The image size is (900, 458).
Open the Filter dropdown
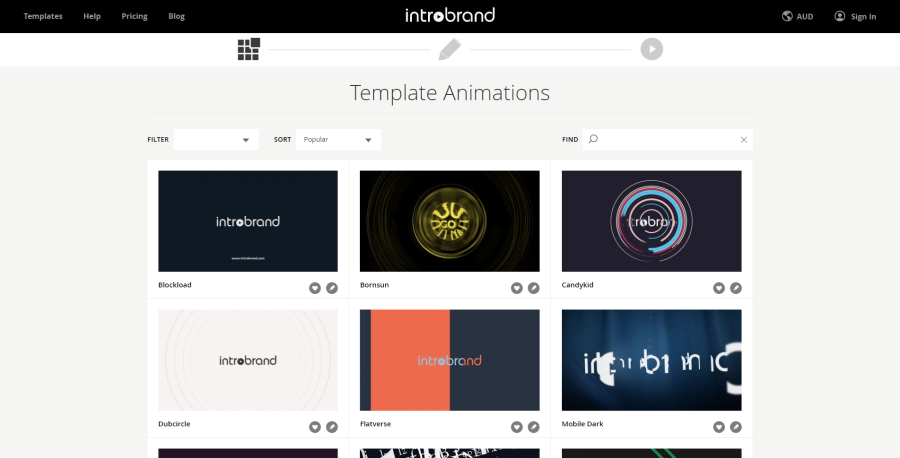(x=215, y=140)
